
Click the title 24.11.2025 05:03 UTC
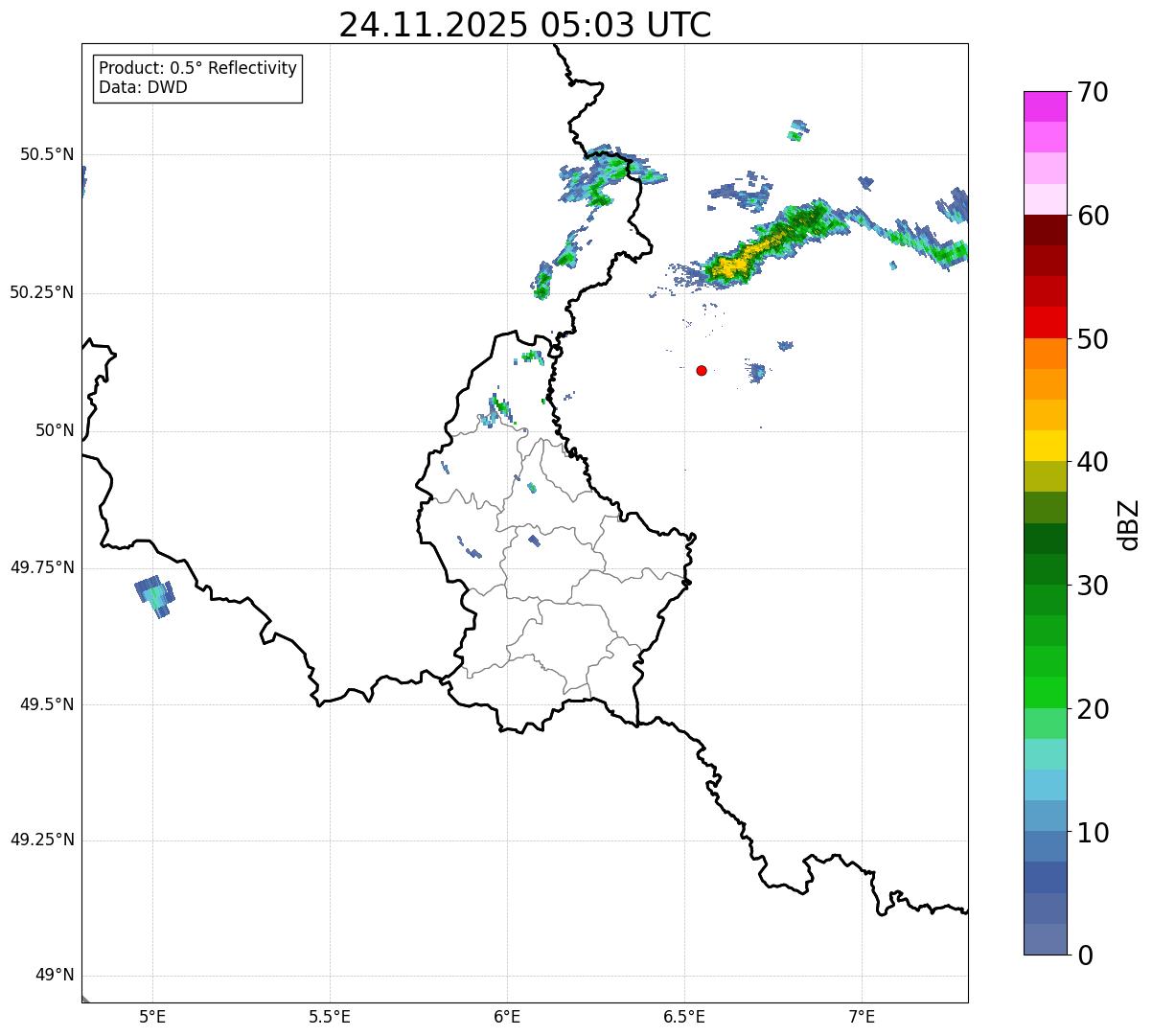pyautogui.click(x=525, y=24)
